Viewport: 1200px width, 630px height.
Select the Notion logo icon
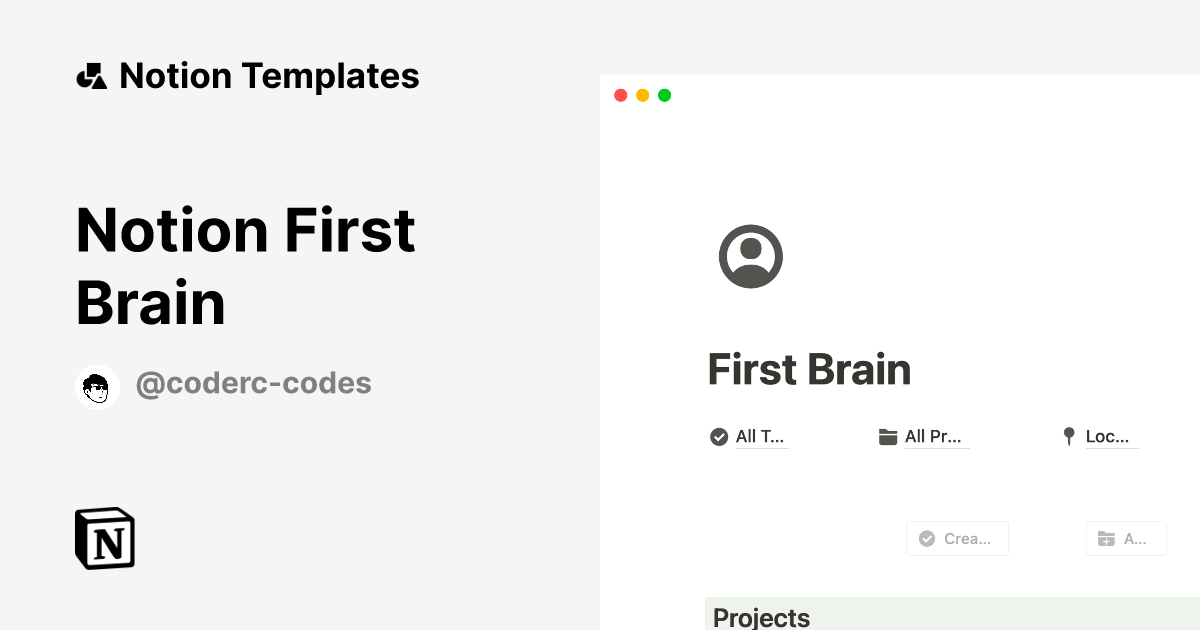click(103, 538)
